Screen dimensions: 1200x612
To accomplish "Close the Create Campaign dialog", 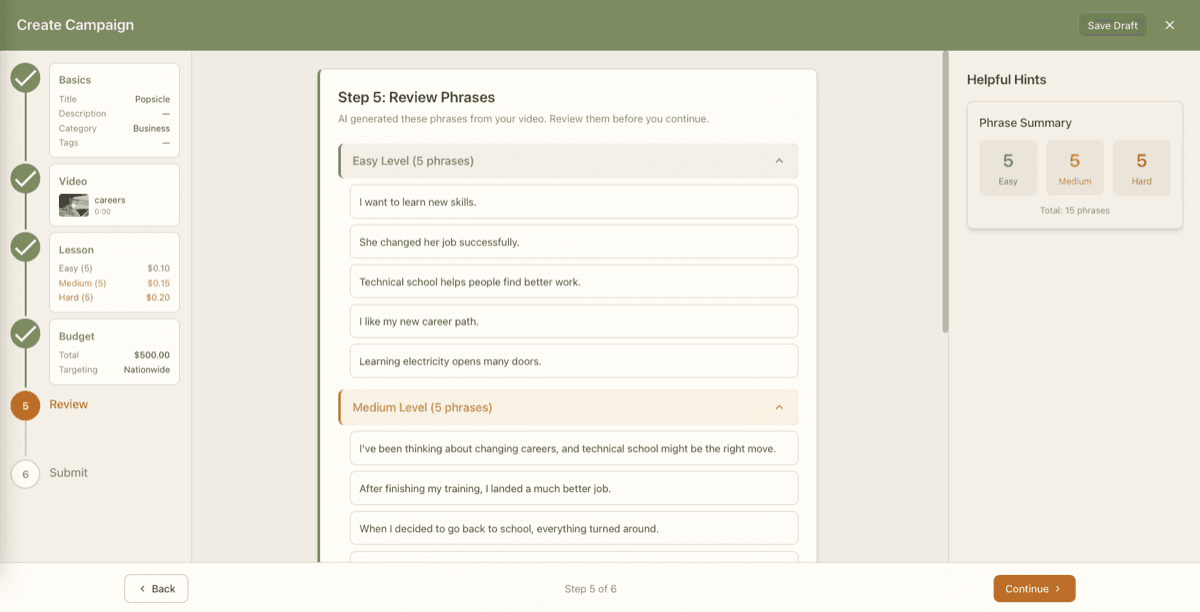I will (x=1170, y=25).
